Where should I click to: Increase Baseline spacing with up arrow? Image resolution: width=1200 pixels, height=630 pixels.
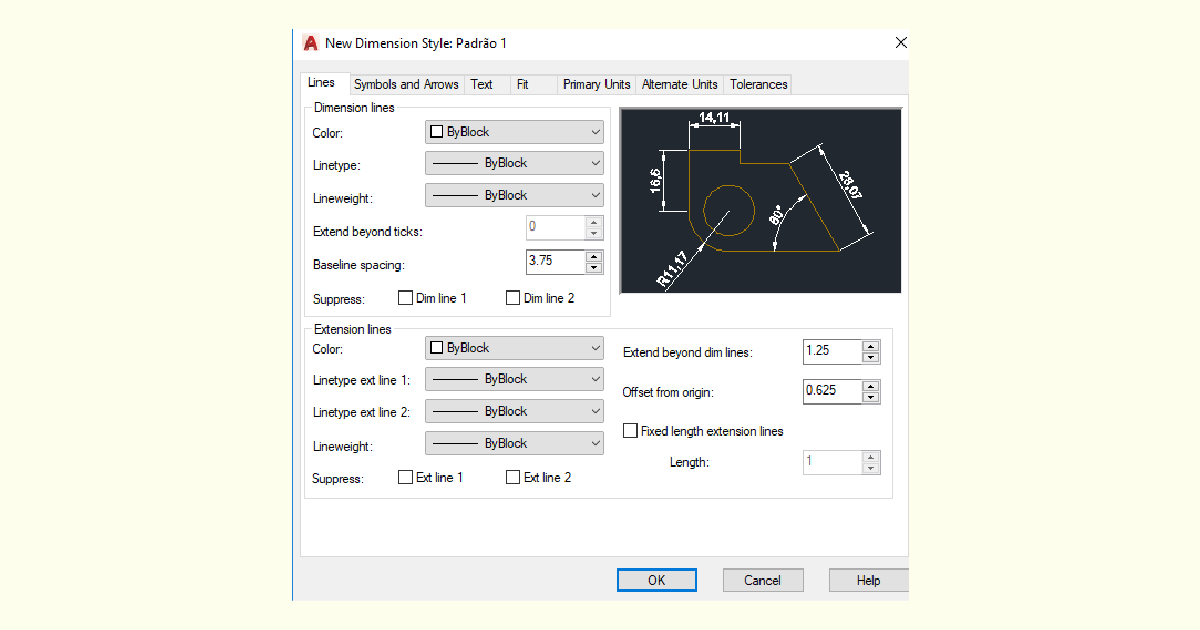tap(594, 256)
